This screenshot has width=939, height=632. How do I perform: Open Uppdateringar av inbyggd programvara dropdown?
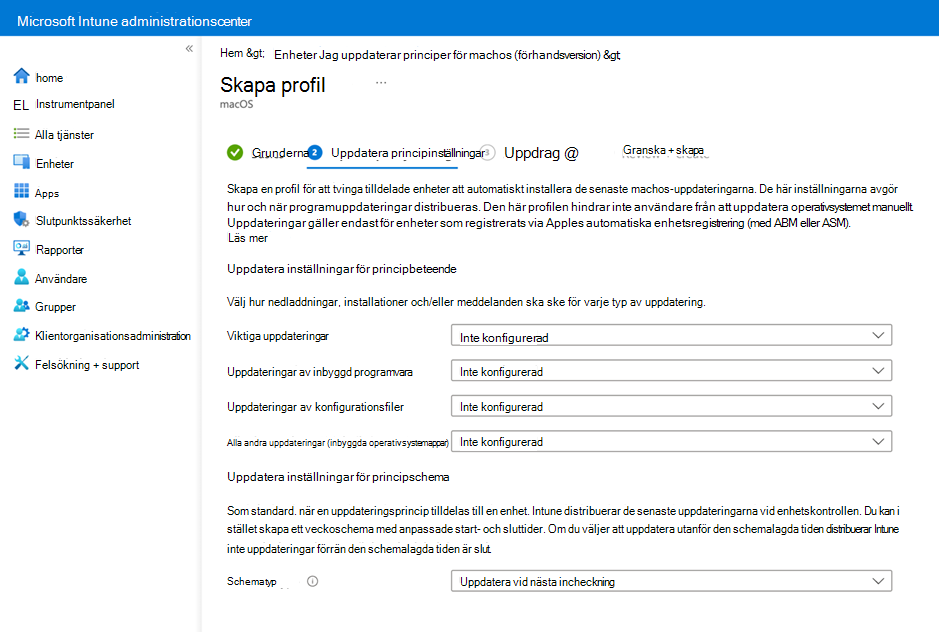point(671,371)
